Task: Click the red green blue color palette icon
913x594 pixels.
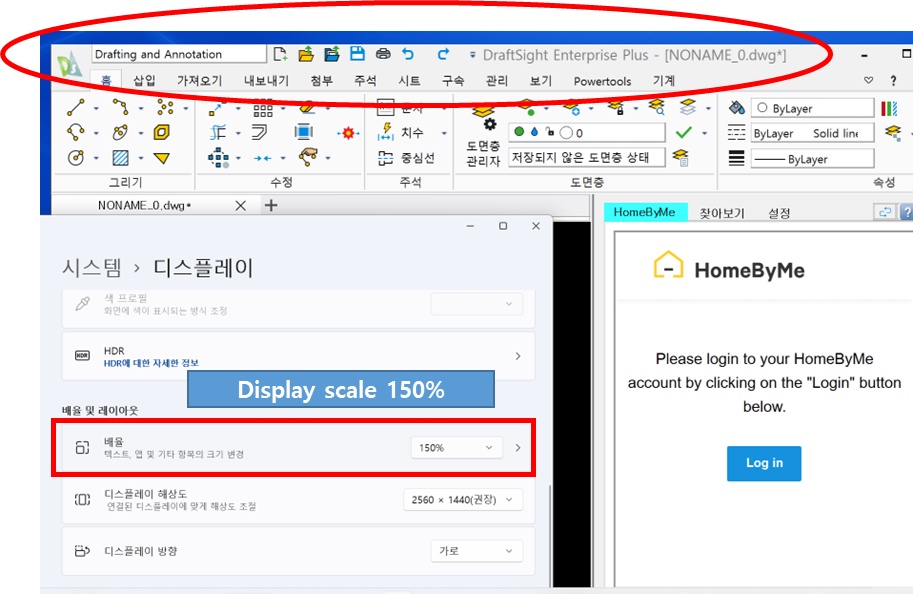Action: pyautogui.click(x=889, y=108)
